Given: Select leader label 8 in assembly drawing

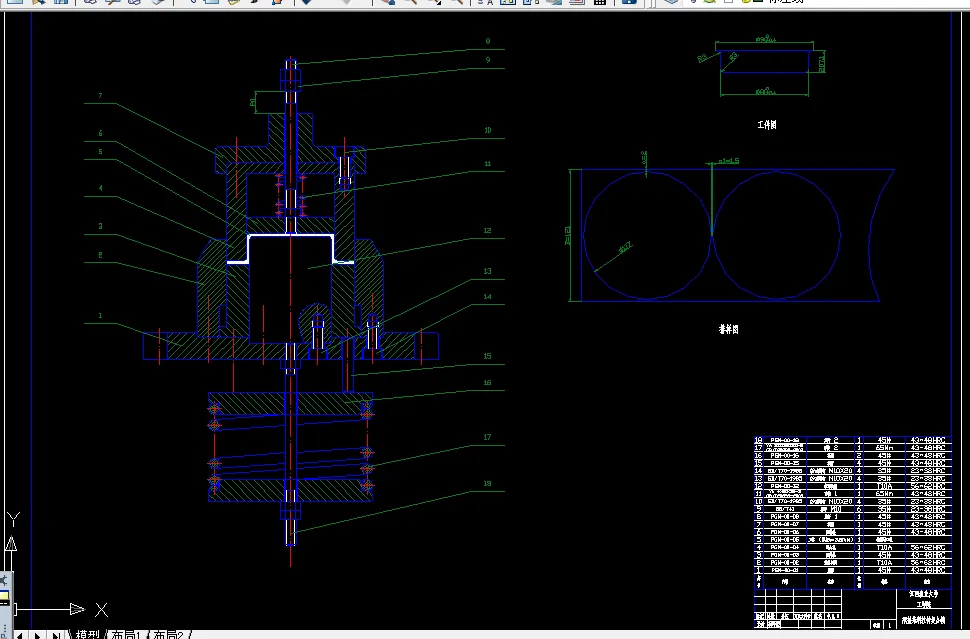Looking at the screenshot, I should pos(487,41).
